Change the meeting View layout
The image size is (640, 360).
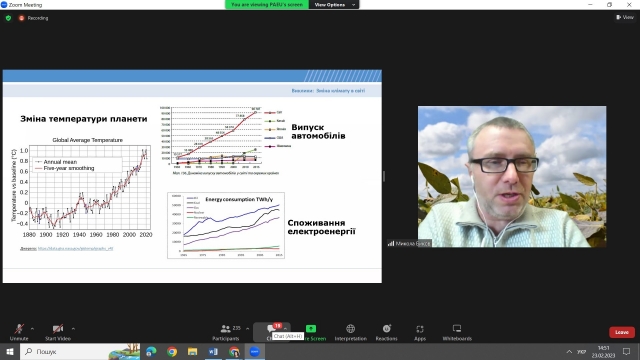[x=625, y=17]
